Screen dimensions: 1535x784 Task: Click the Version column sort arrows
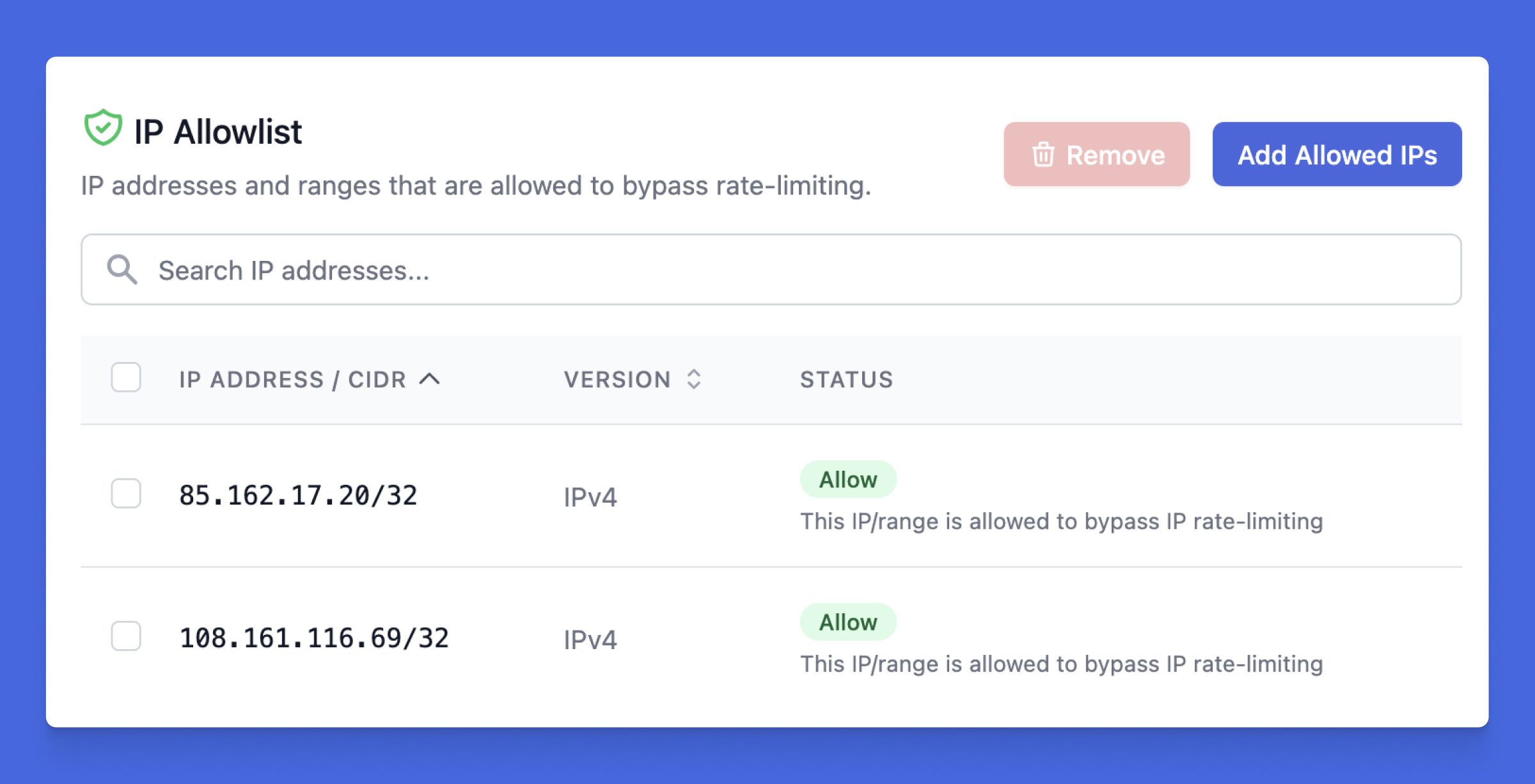pyautogui.click(x=694, y=379)
